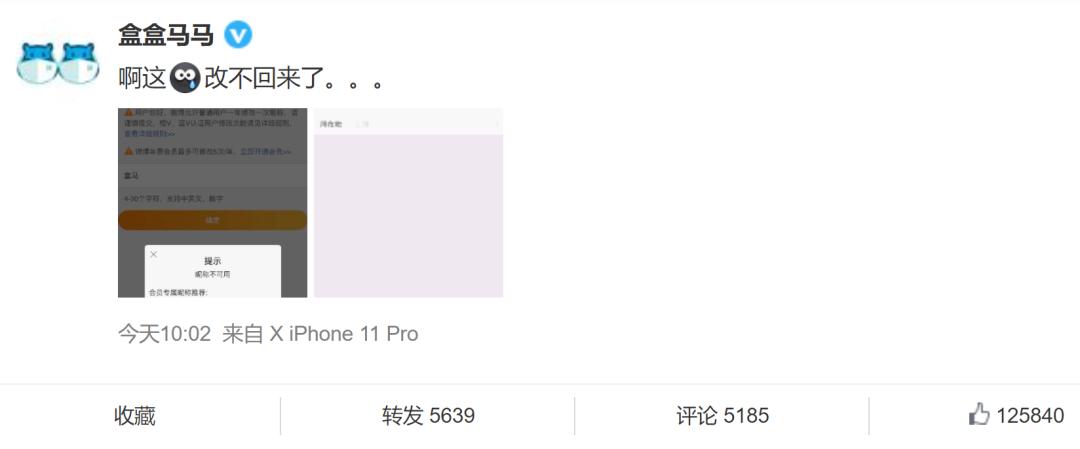This screenshot has width=1080, height=449.
Task: Click the first orange warning triangle in screenshot
Action: tap(129, 112)
